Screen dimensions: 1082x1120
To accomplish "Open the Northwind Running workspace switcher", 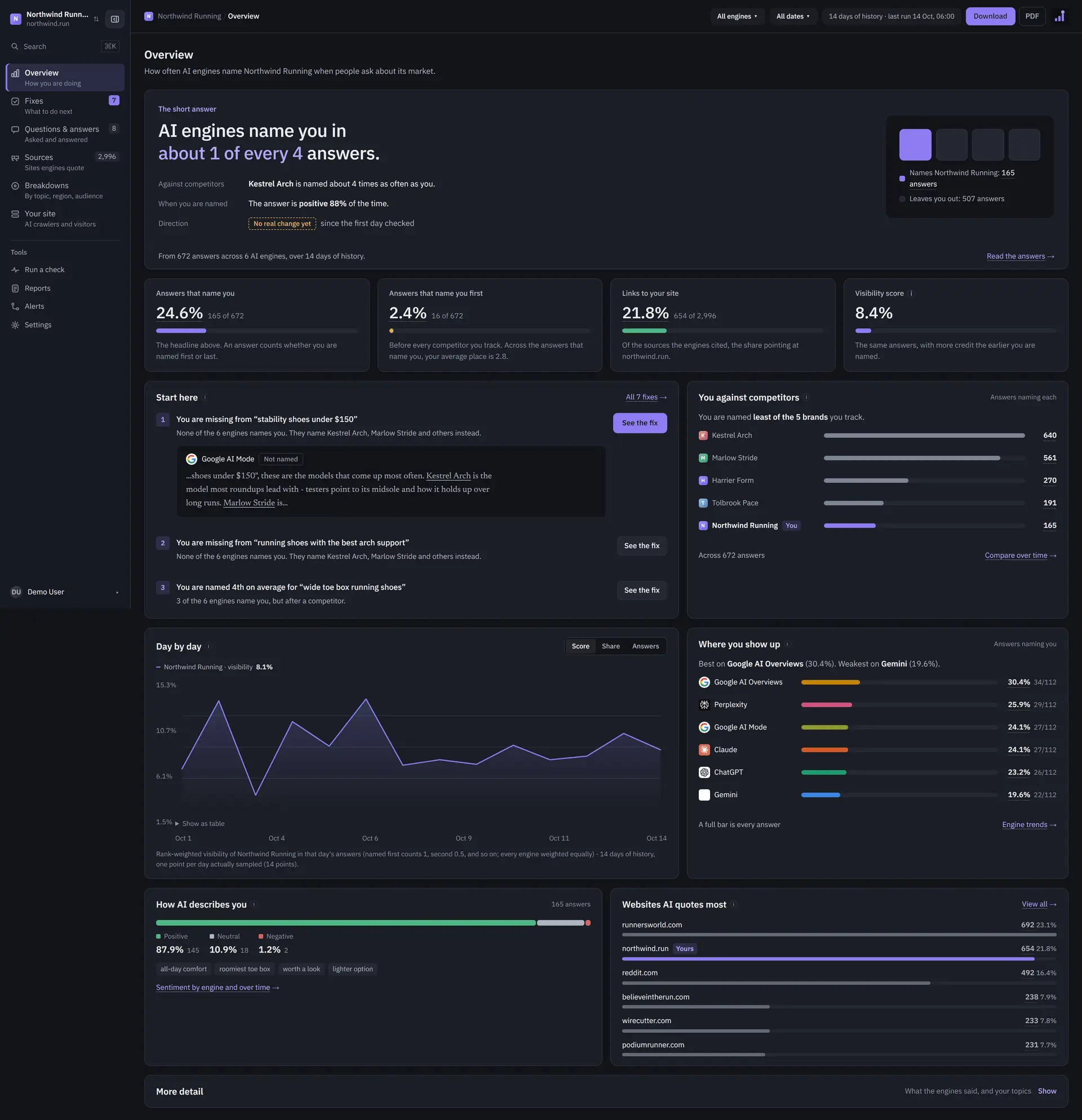I will click(55, 19).
